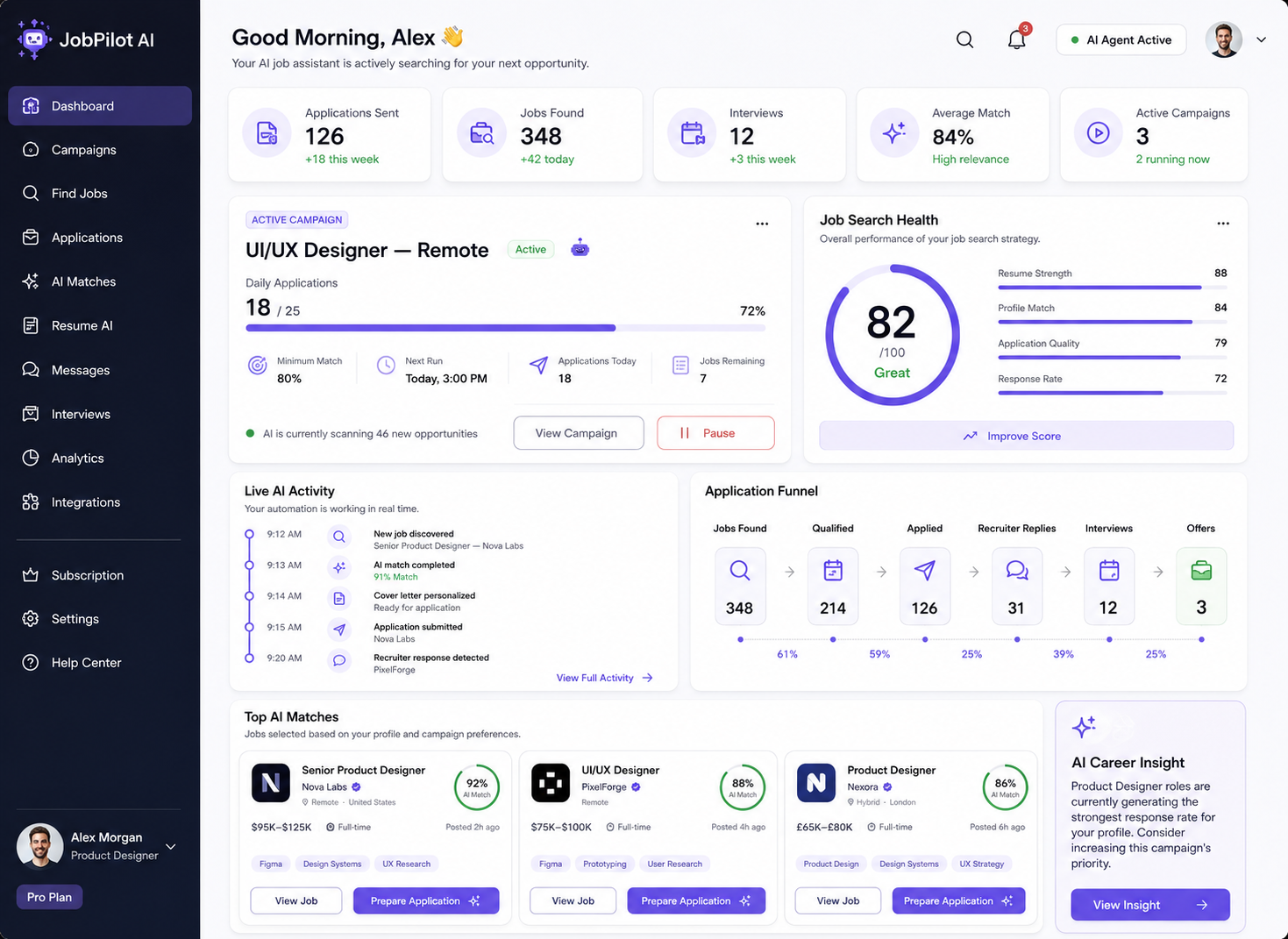Click the JobPilot AI robot logo
The height and width of the screenshot is (939, 1288).
[34, 39]
